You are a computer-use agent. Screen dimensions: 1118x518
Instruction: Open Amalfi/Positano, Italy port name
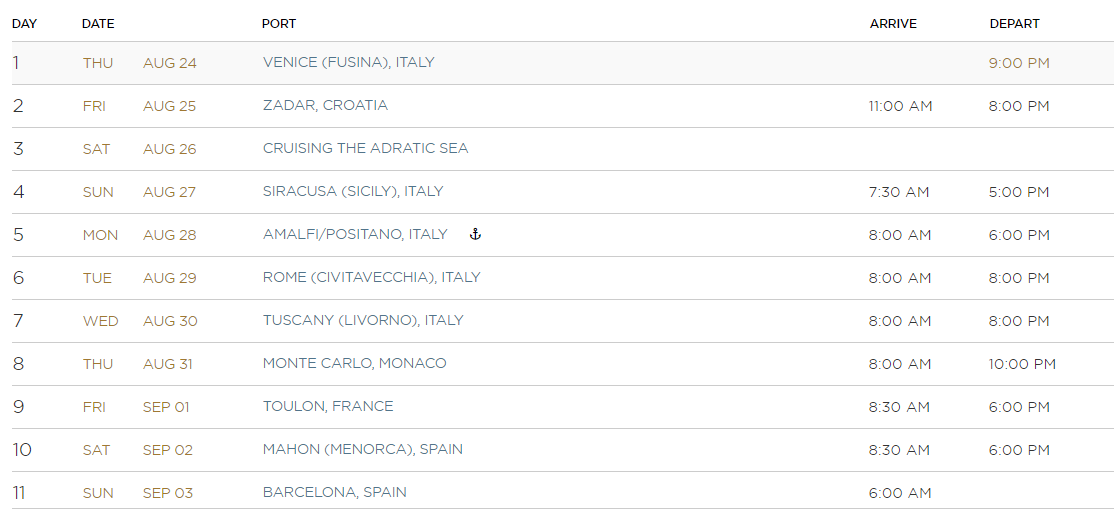pos(355,234)
